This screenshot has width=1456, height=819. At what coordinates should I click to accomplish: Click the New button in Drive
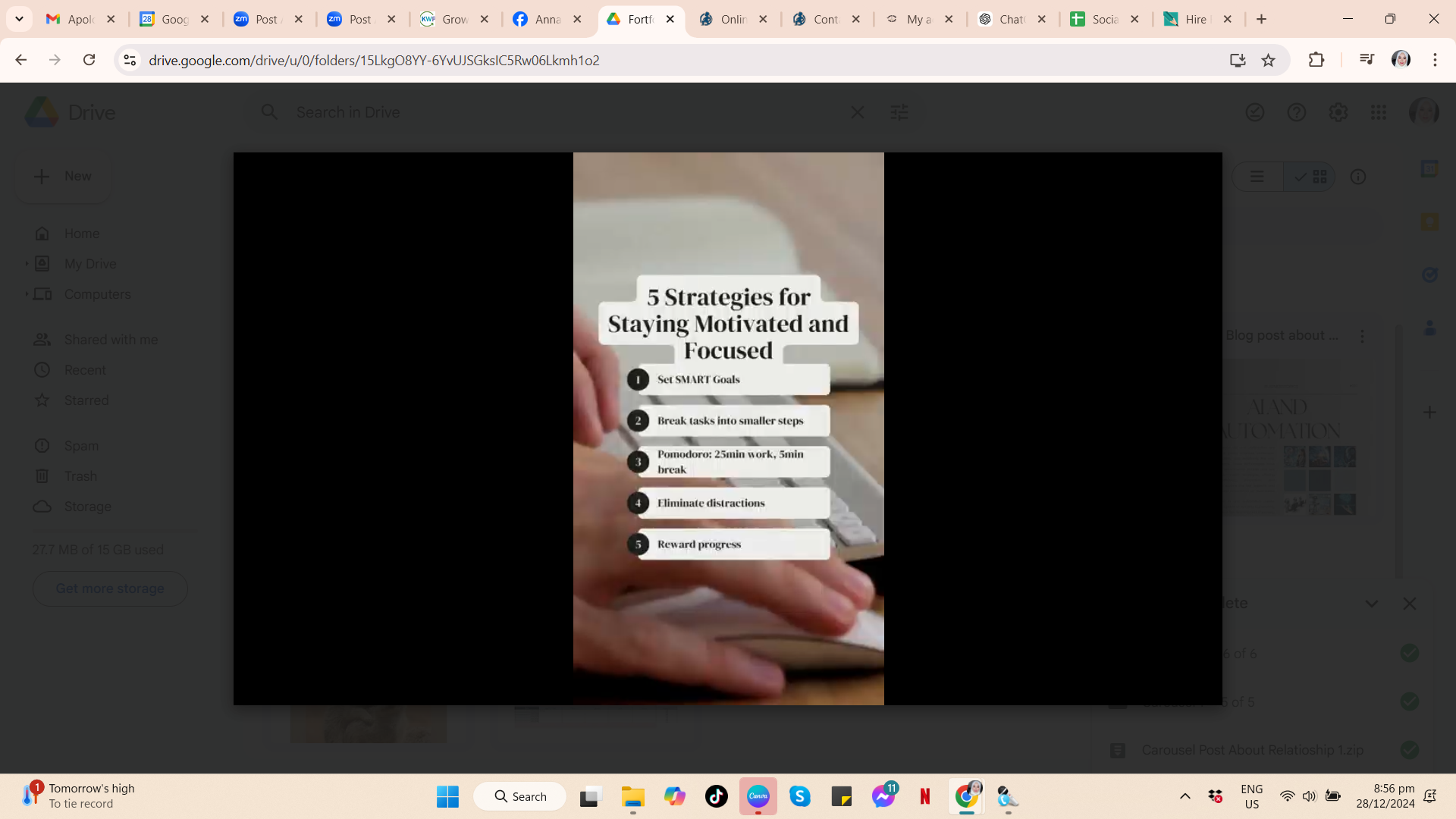63,176
